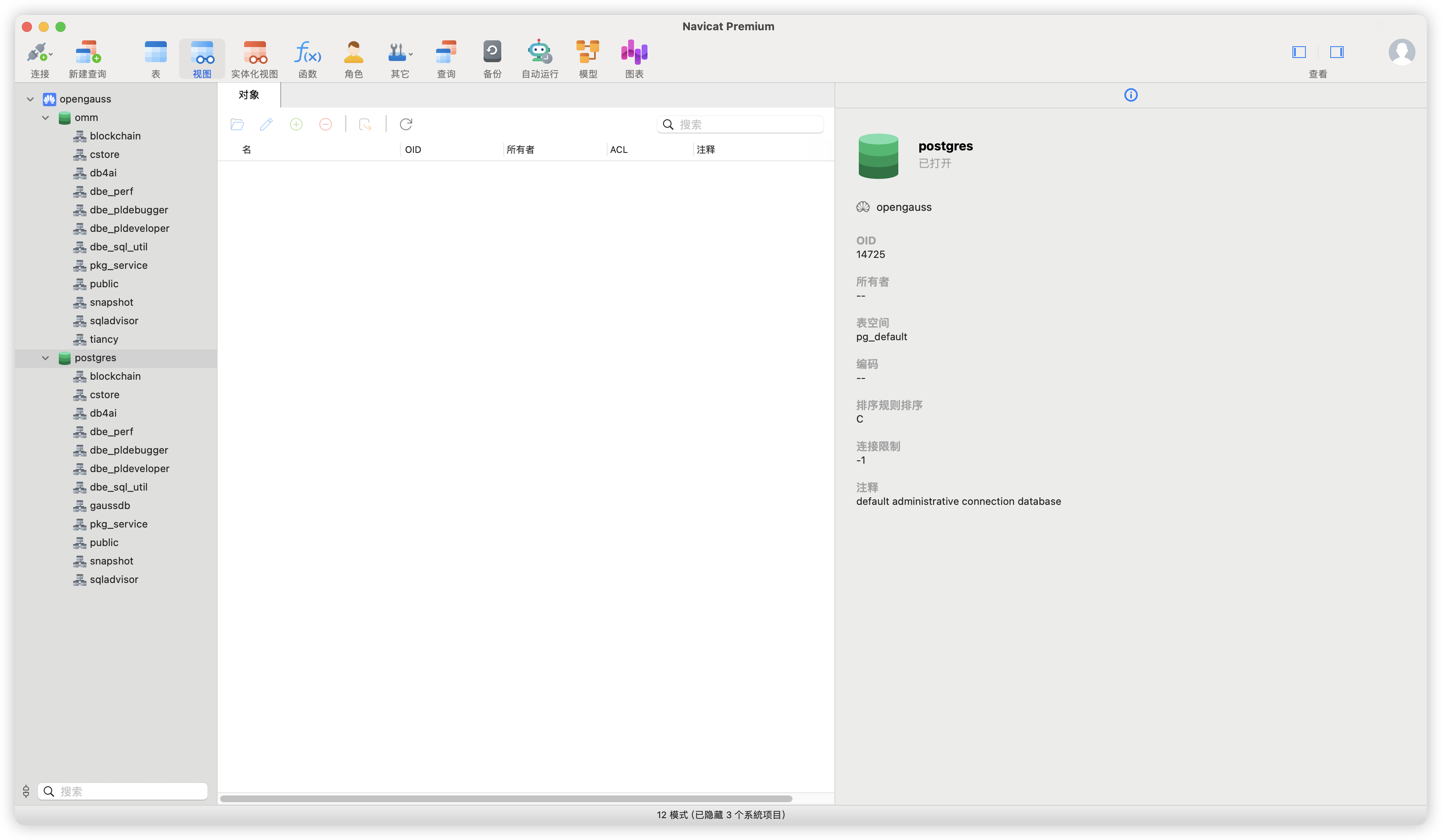1442x840 pixels.
Task: Sort by the Name (名) column header
Action: 247,149
